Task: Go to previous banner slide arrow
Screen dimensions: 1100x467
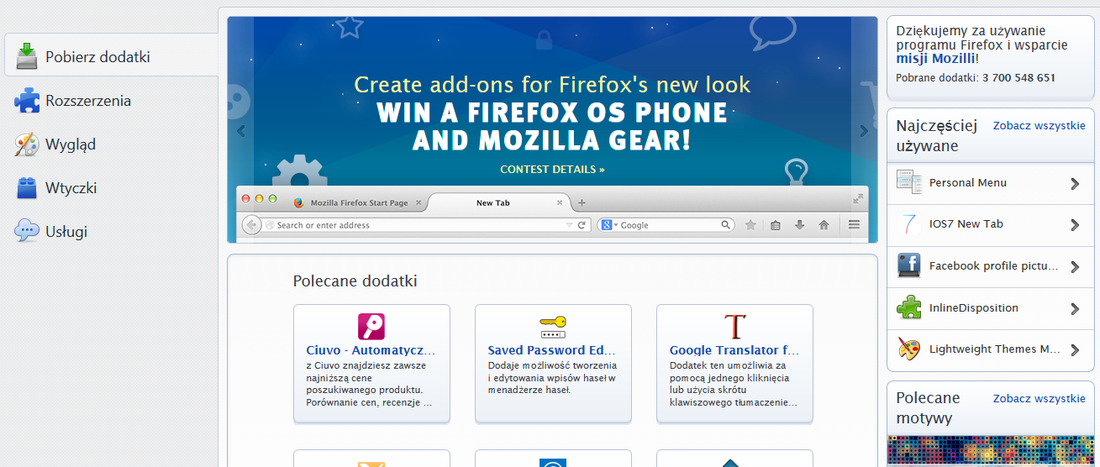Action: 241,130
